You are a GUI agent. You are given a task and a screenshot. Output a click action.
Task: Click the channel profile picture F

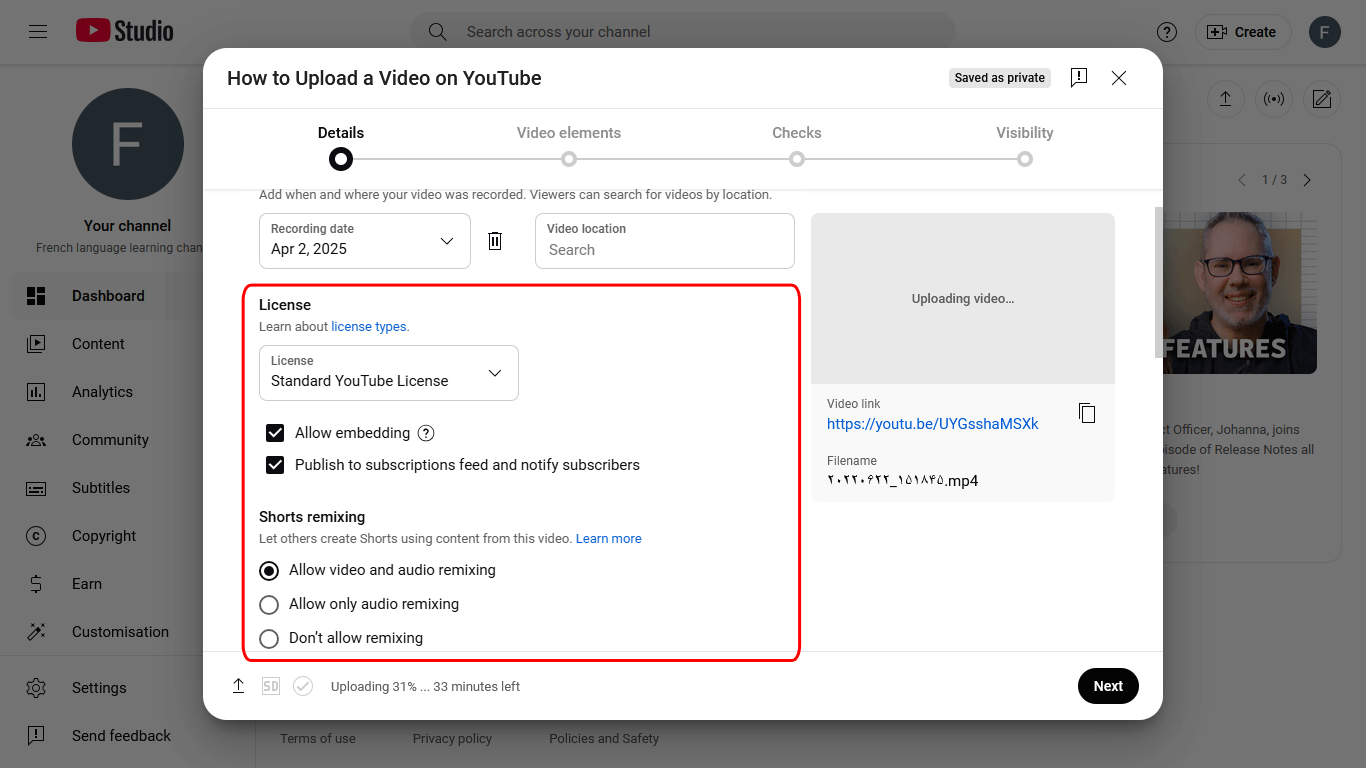128,144
